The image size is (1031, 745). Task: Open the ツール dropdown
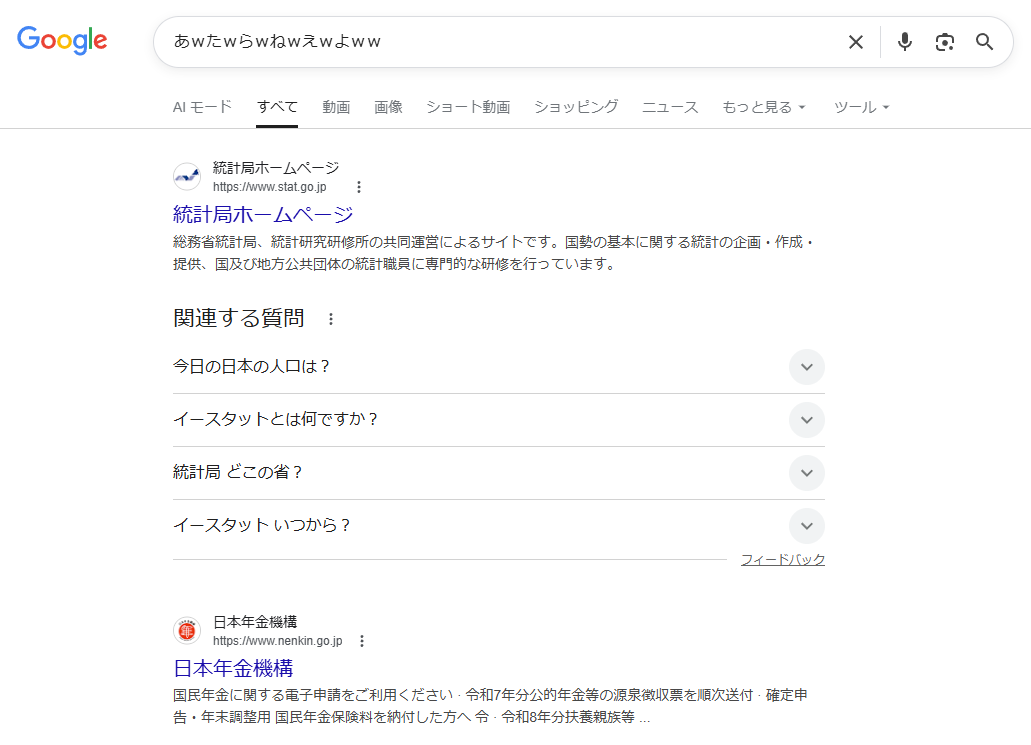click(861, 107)
